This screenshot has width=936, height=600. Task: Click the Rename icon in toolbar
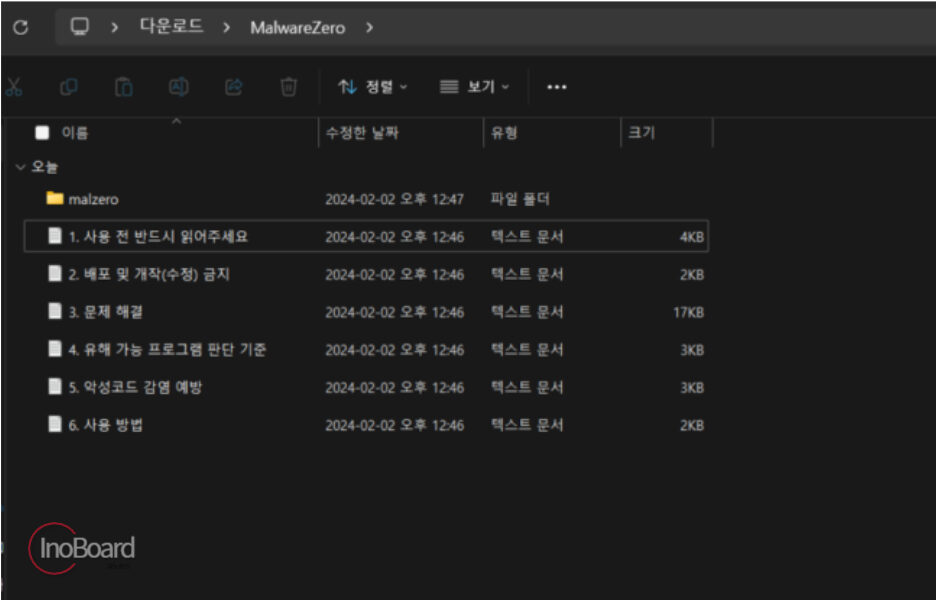pyautogui.click(x=178, y=87)
